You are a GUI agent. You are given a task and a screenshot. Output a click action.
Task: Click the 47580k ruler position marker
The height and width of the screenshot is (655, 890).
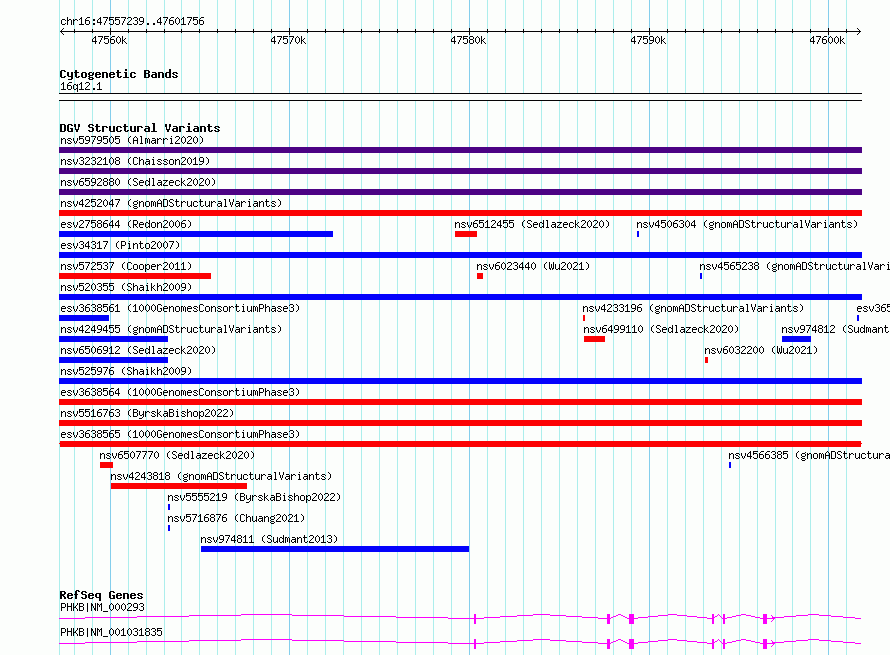[x=468, y=40]
